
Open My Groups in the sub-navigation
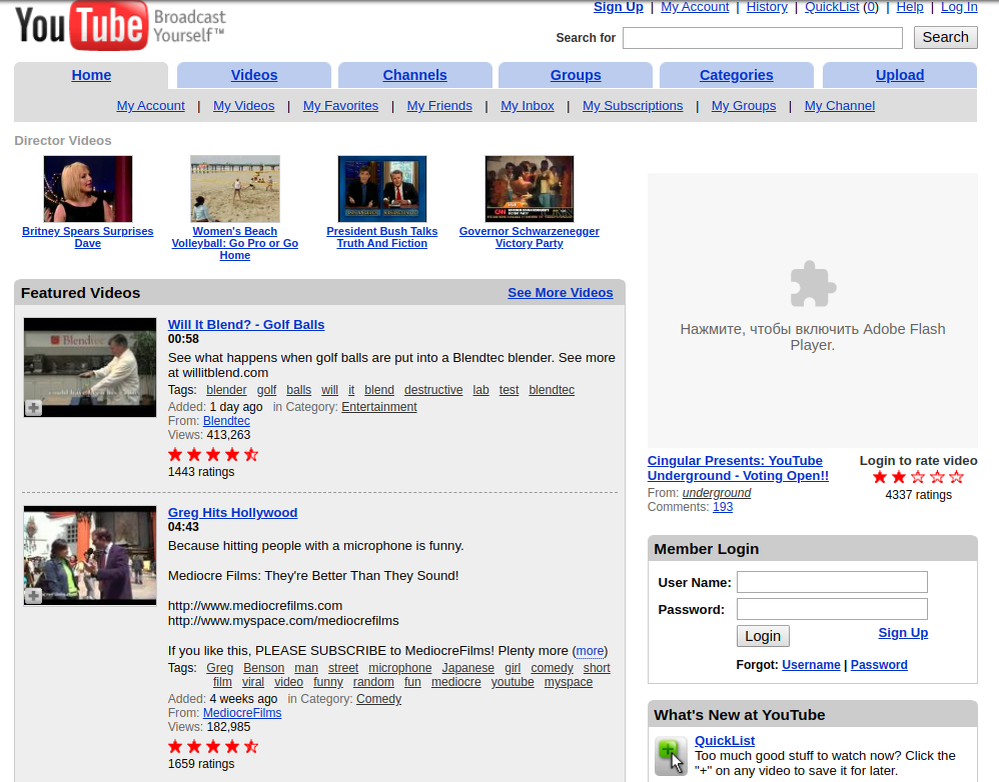point(744,106)
